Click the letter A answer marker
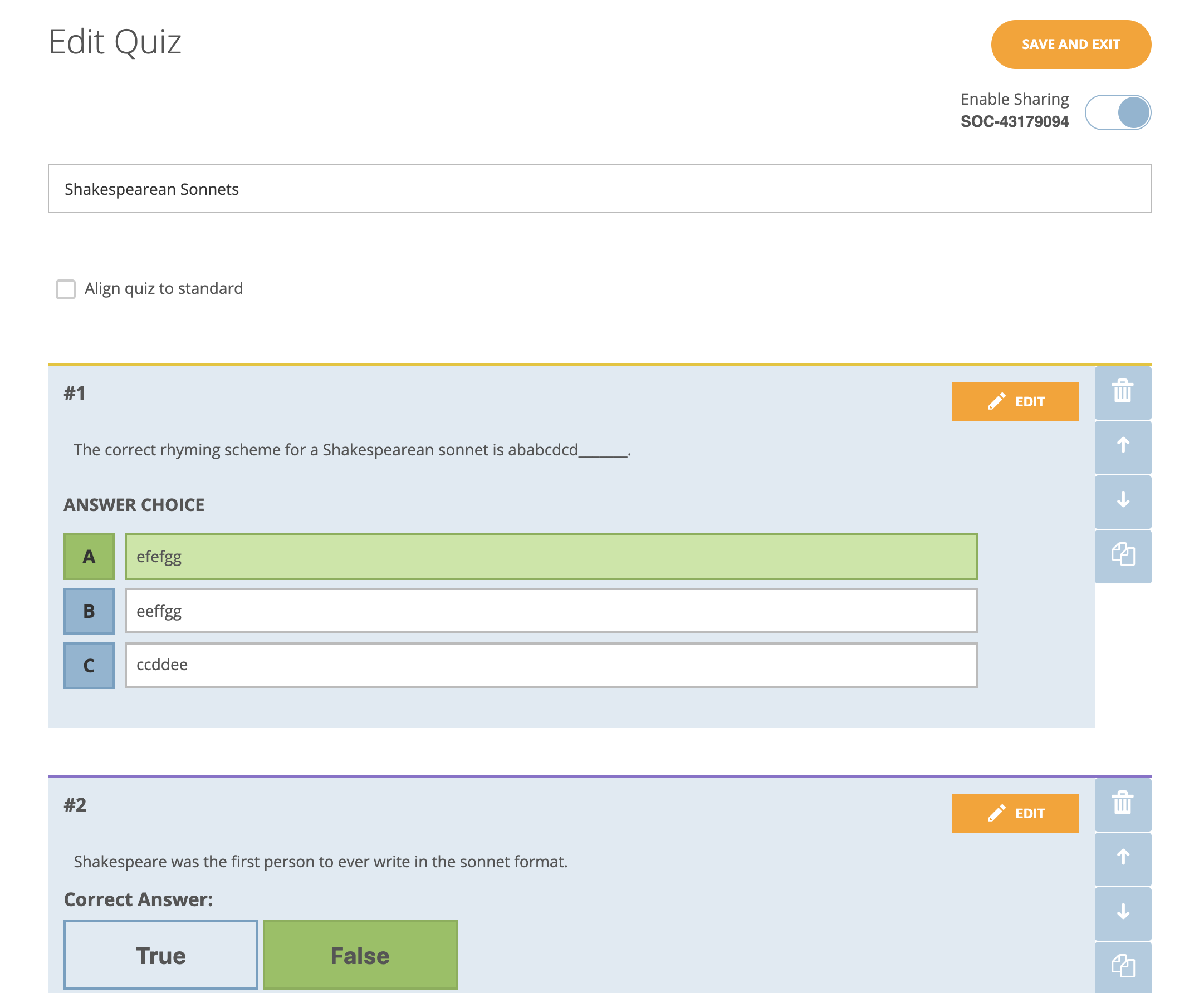The height and width of the screenshot is (993, 1204). pos(89,556)
